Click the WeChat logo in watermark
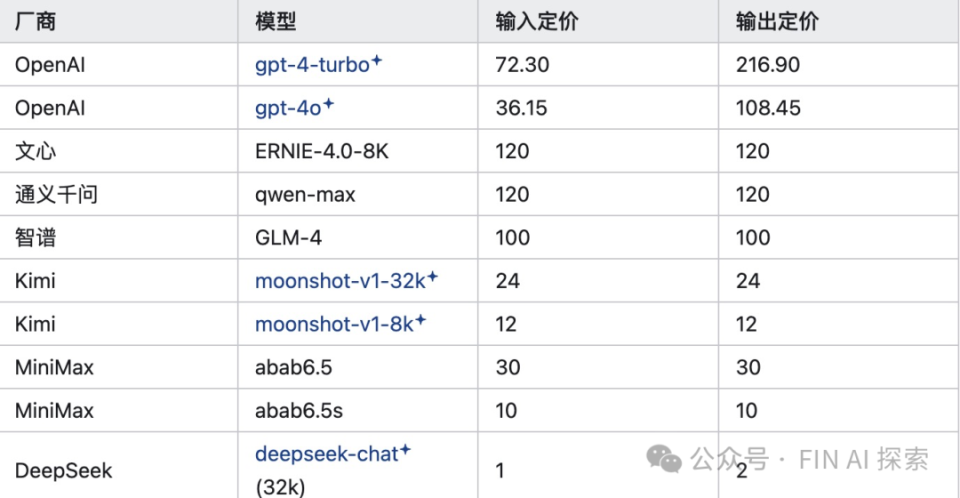Screen dimensions: 960x498 pos(664,459)
